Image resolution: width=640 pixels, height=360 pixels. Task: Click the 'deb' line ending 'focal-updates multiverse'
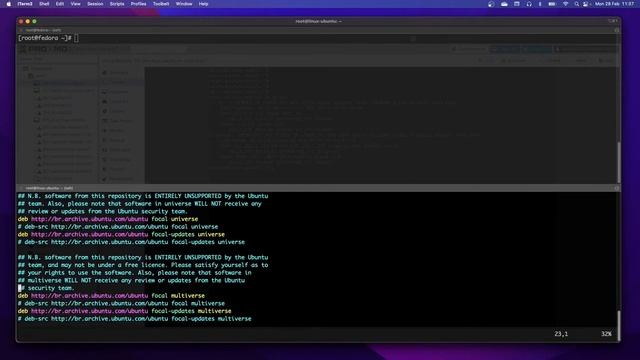tap(124, 311)
